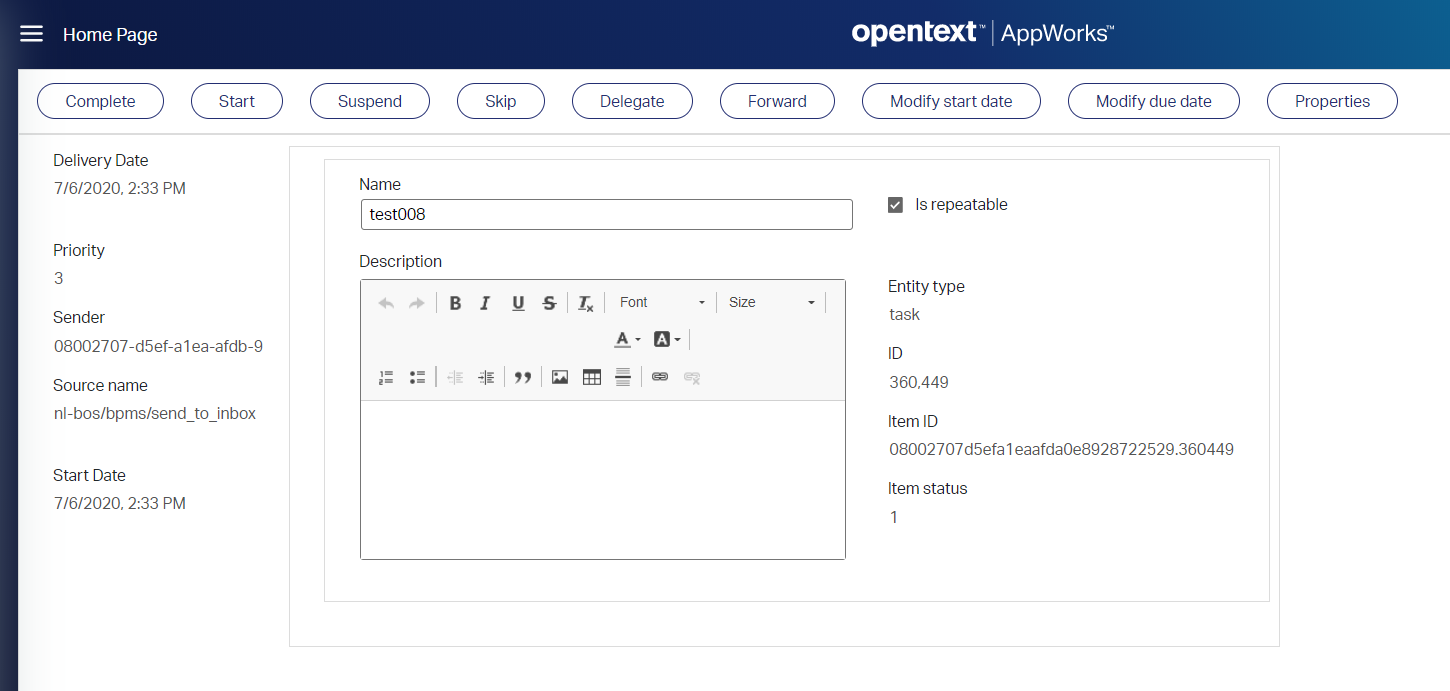Remove formatting with the clear format icon
Image resolution: width=1450 pixels, height=691 pixels.
pos(586,302)
